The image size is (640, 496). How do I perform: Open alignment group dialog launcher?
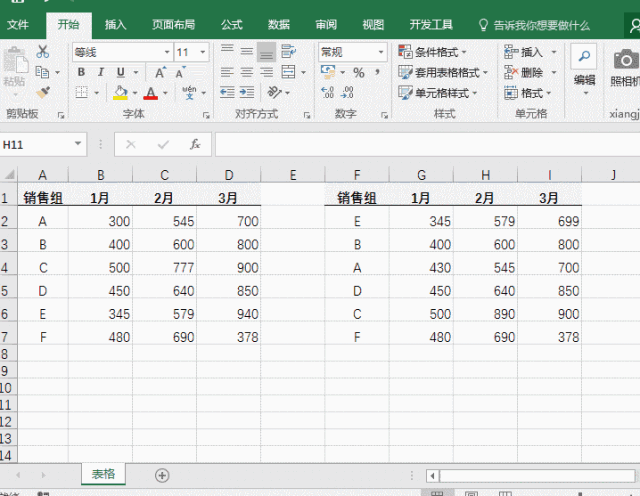(x=307, y=116)
